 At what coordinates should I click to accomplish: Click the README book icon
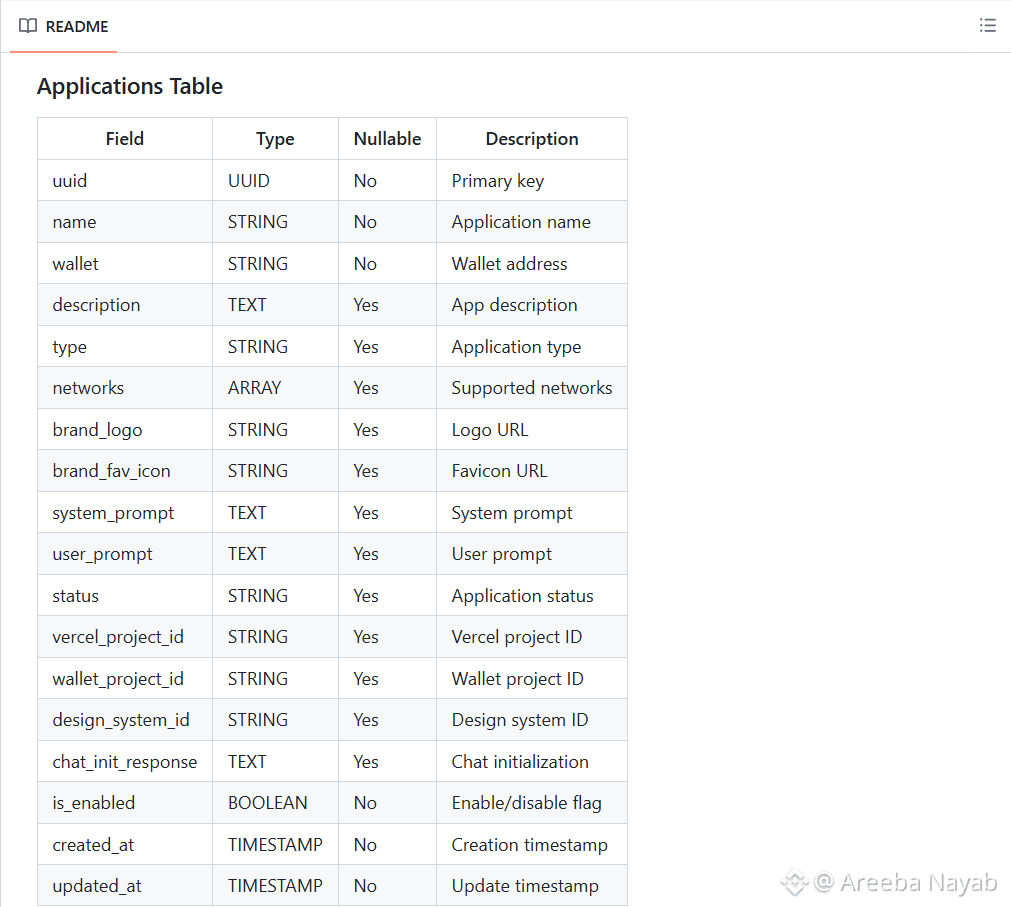[28, 26]
